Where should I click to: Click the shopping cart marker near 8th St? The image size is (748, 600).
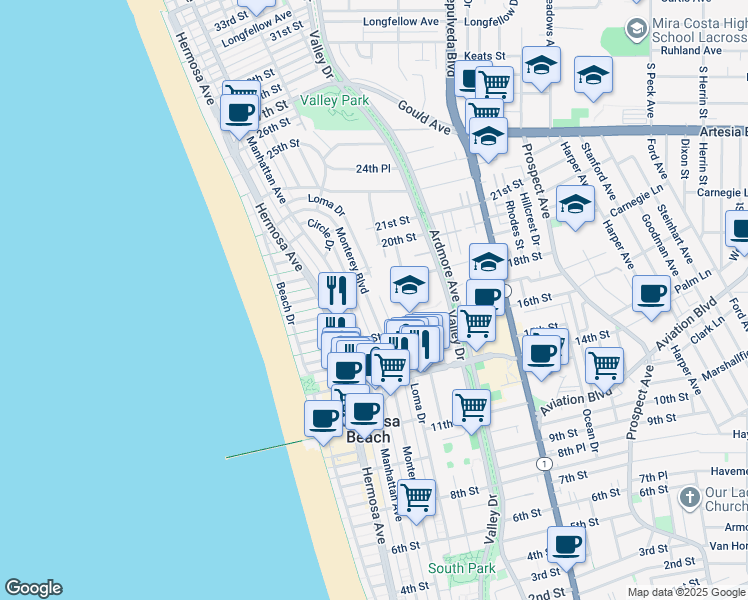pyautogui.click(x=416, y=497)
